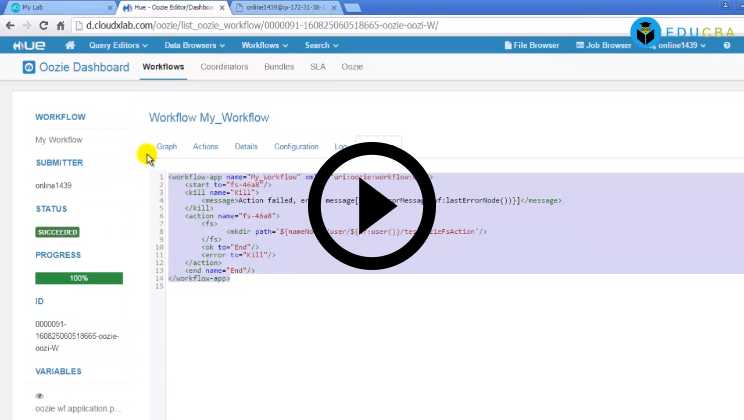Click the EDUCBA logo
The height and width of the screenshot is (420, 744).
(x=686, y=32)
